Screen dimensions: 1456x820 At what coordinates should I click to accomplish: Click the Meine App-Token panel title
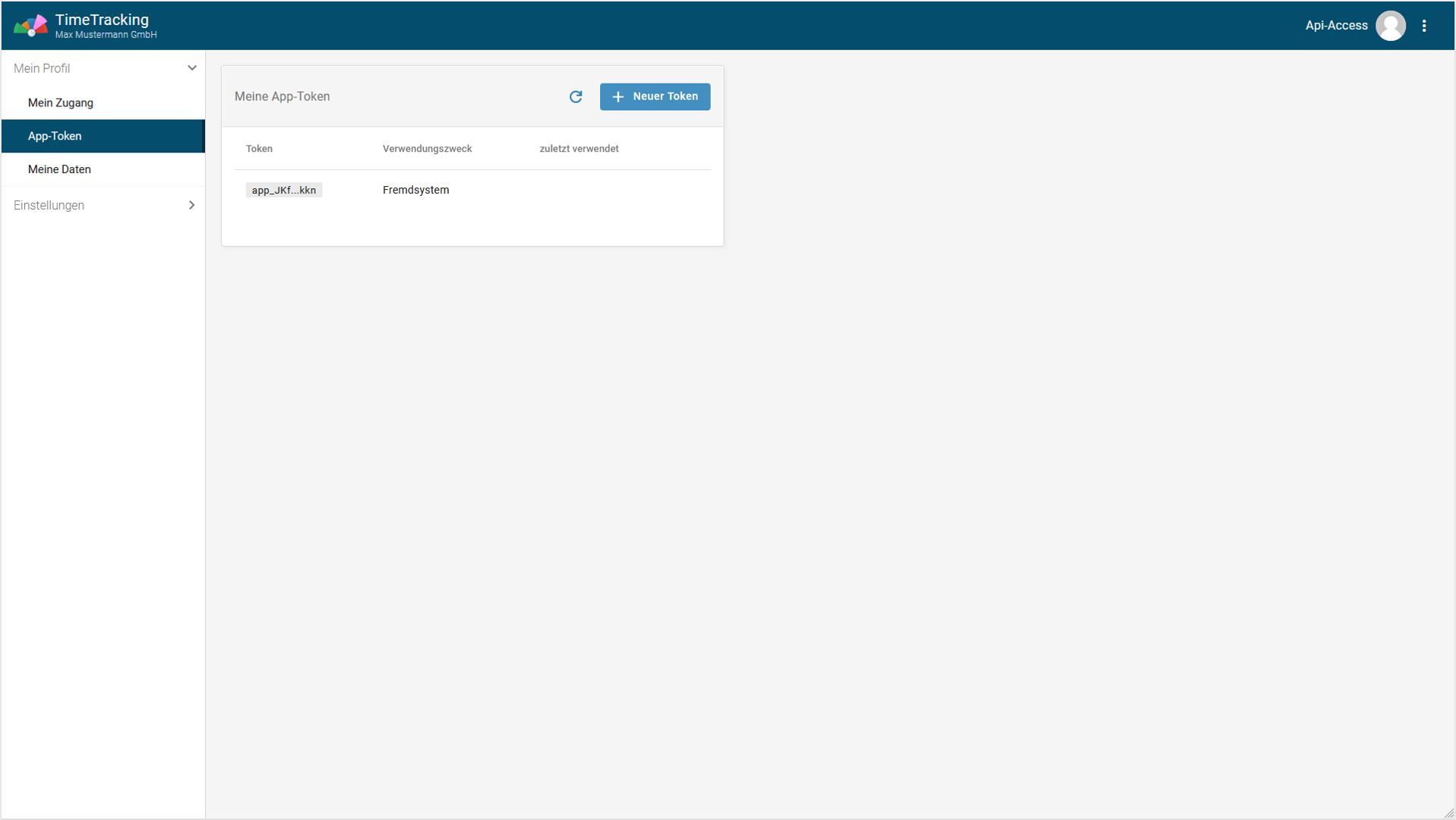(282, 96)
